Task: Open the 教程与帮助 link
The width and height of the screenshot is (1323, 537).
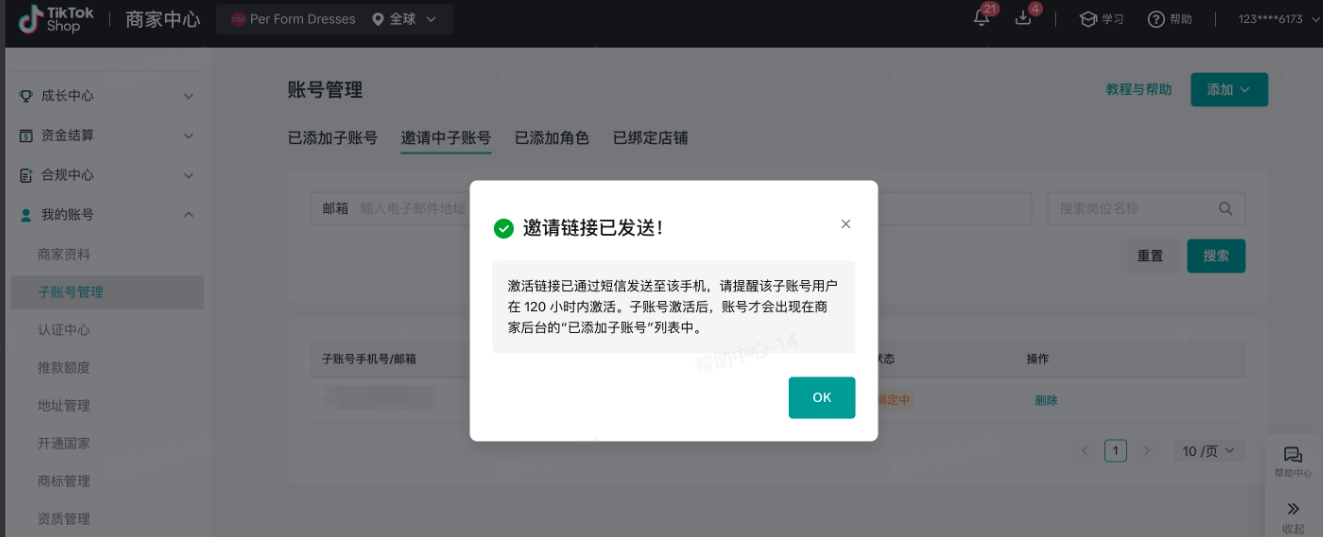Action: point(1139,89)
